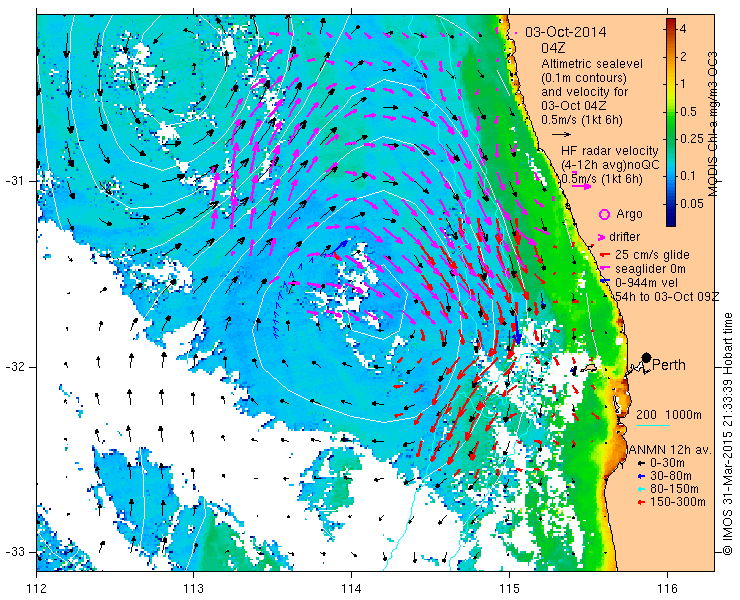This screenshot has height=600, width=740.
Task: Click the colorbar value 0.25 label
Action: pos(691,138)
